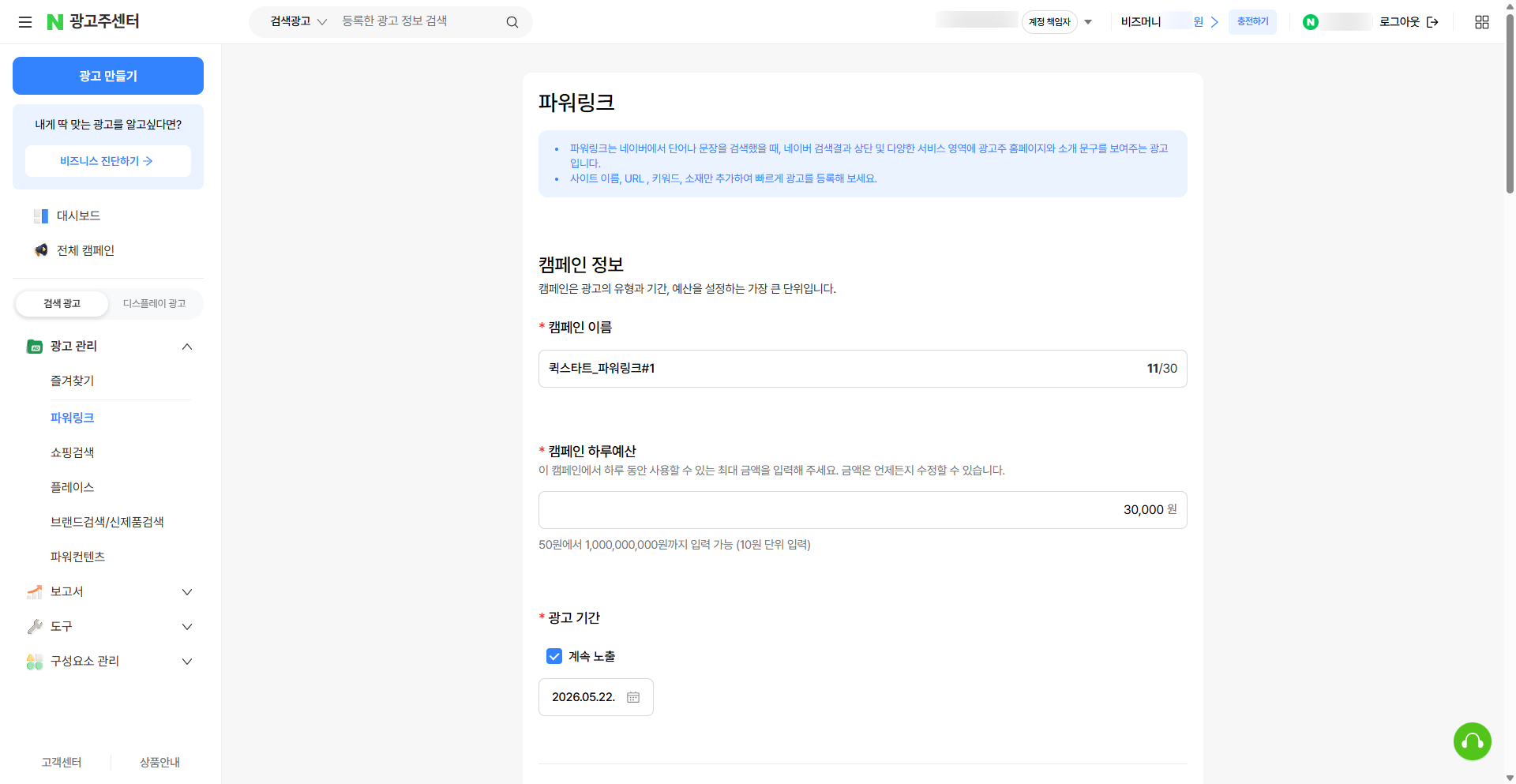Screen dimensions: 1516x784
Task: Open the 계정 책임자 account dropdown arrow
Action: pyautogui.click(x=1088, y=22)
